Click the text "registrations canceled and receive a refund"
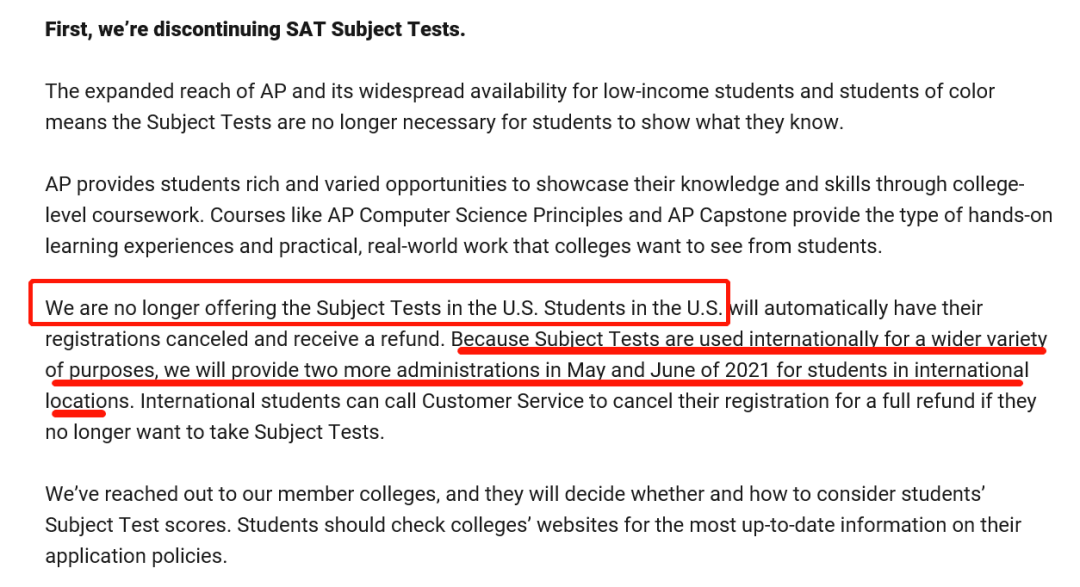 245,339
